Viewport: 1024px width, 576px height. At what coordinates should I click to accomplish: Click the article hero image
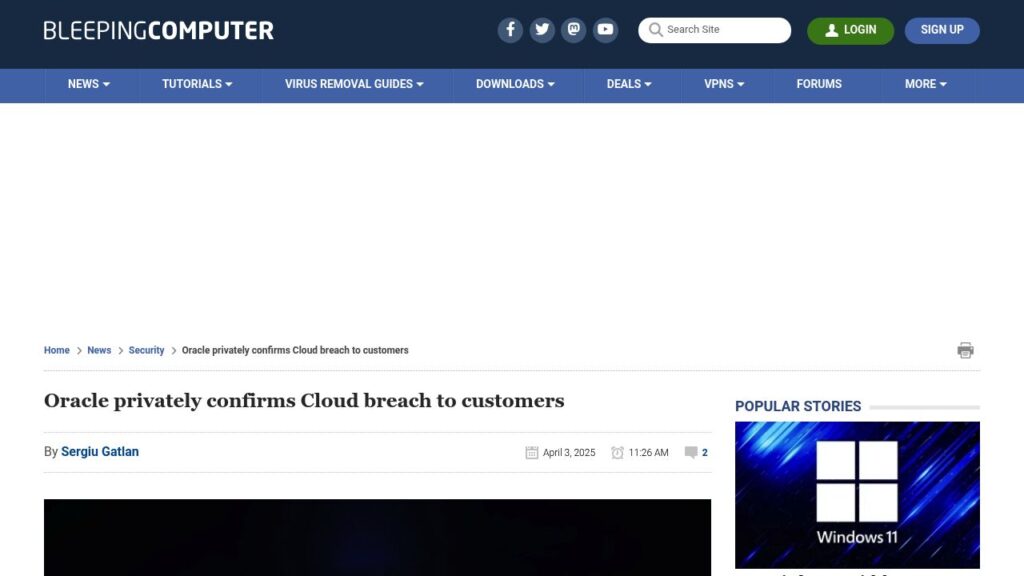pyautogui.click(x=377, y=537)
